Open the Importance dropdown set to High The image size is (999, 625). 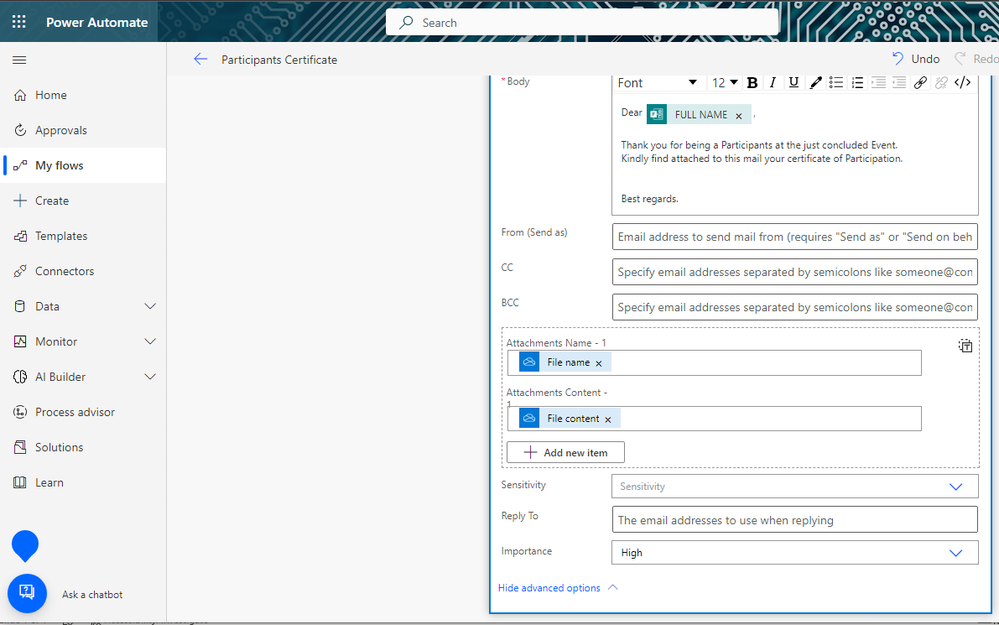click(794, 552)
